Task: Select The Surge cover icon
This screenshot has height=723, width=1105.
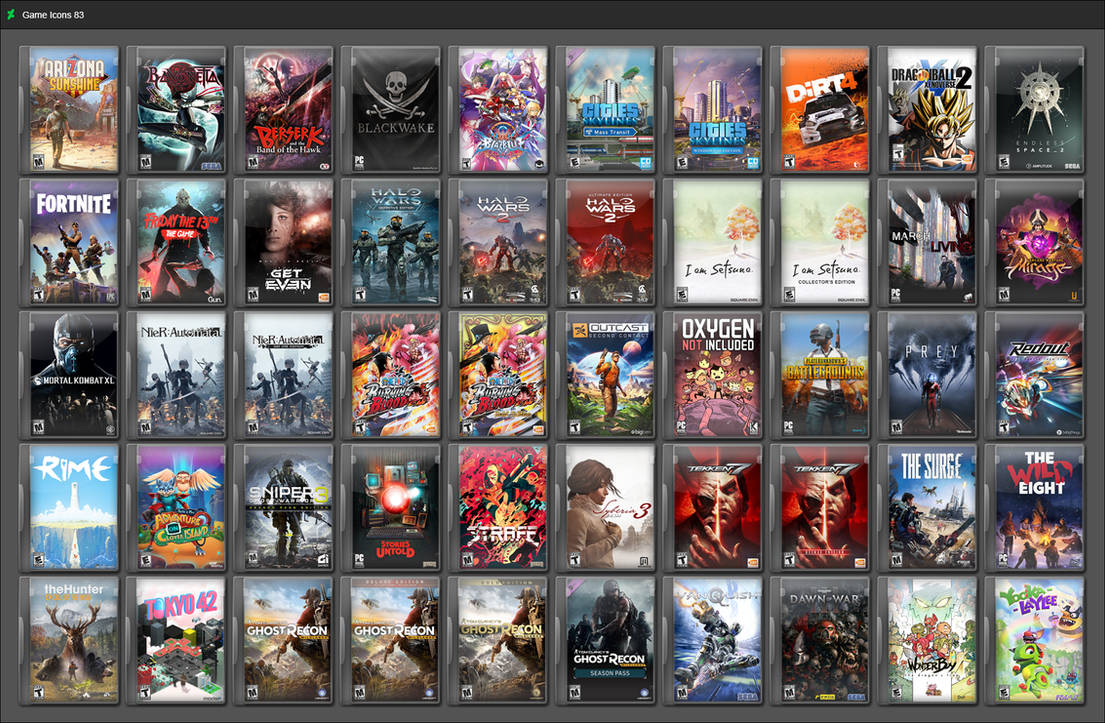Action: (927, 507)
